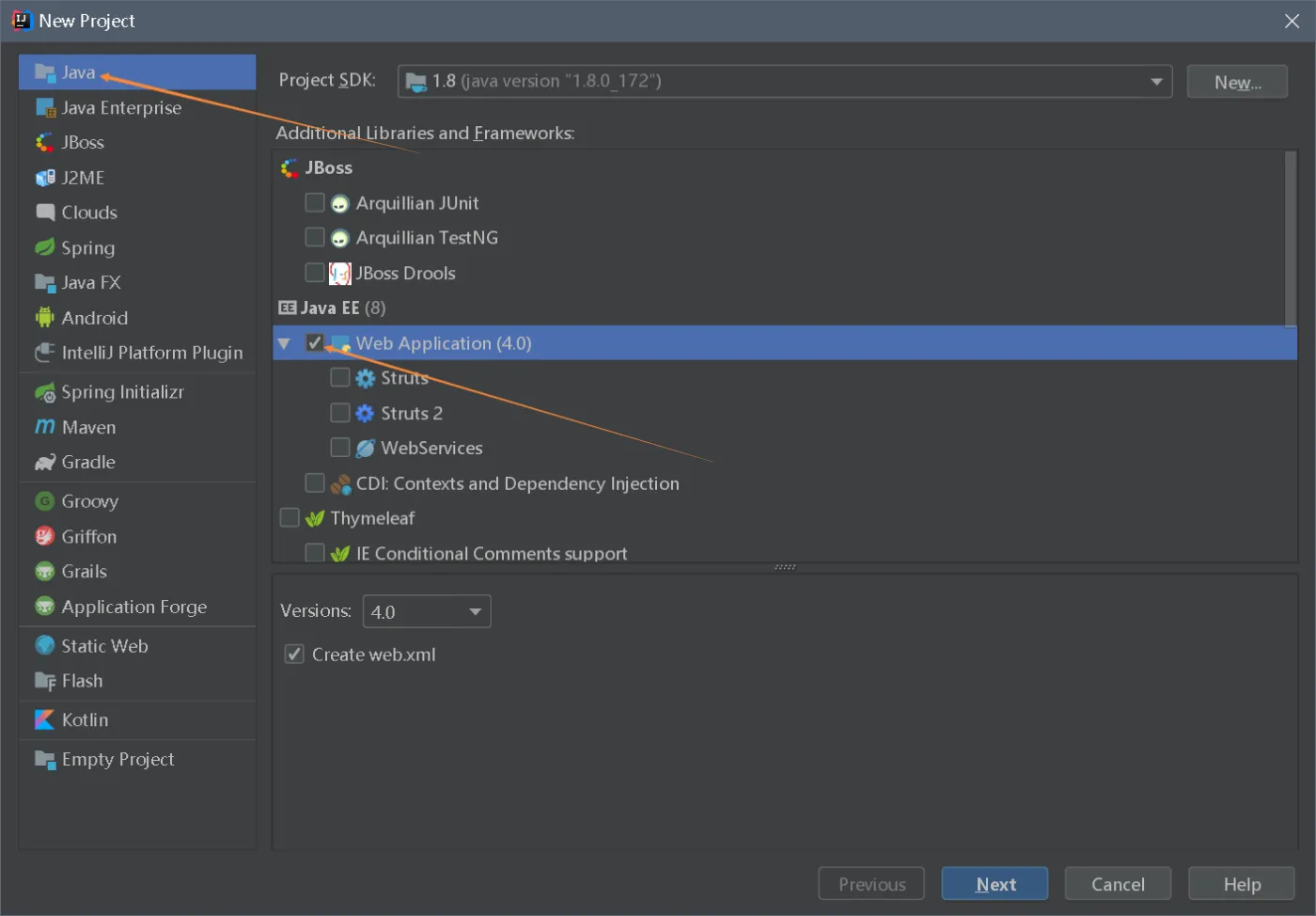1316x916 pixels.
Task: Open the Versions 4.0 dropdown
Action: tap(427, 612)
